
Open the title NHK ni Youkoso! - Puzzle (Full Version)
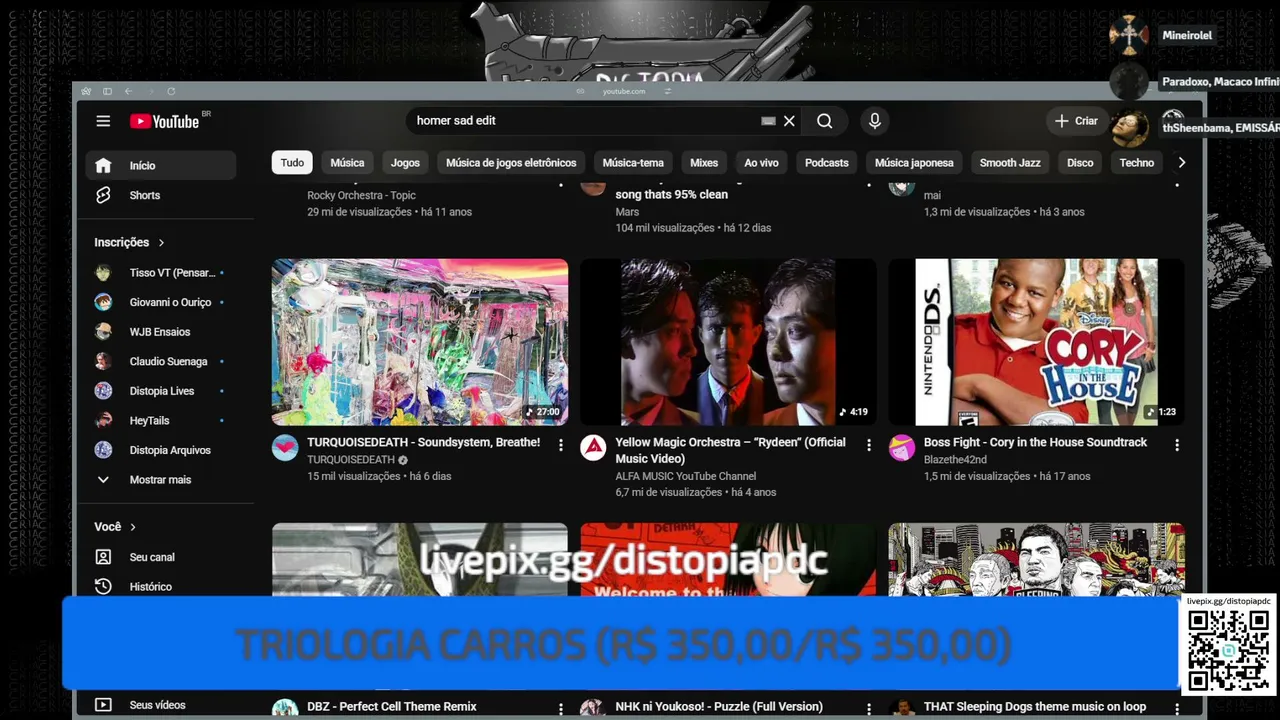pos(719,707)
